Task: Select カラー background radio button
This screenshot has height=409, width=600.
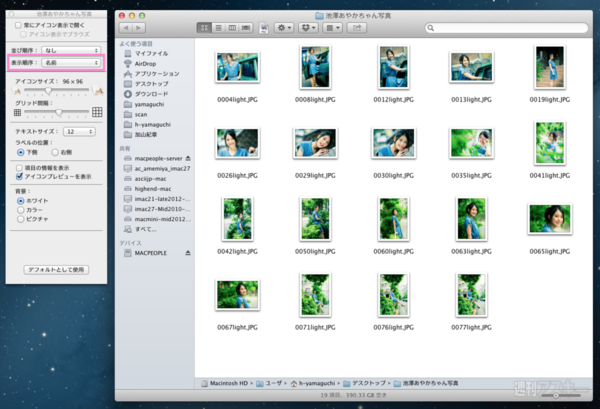Action: pos(21,210)
